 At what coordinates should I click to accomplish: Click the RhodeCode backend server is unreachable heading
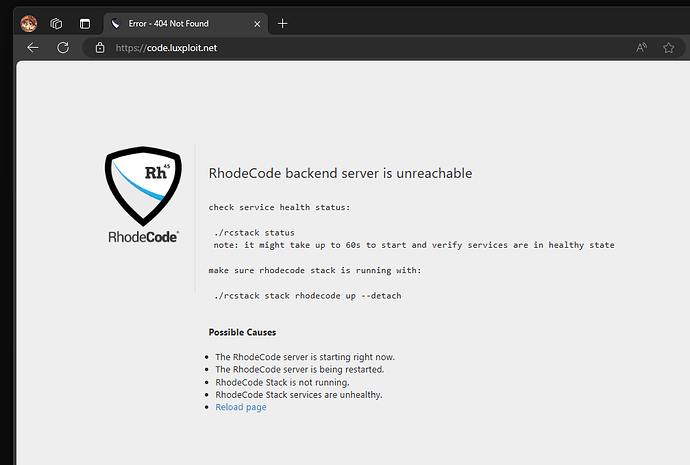(x=340, y=173)
